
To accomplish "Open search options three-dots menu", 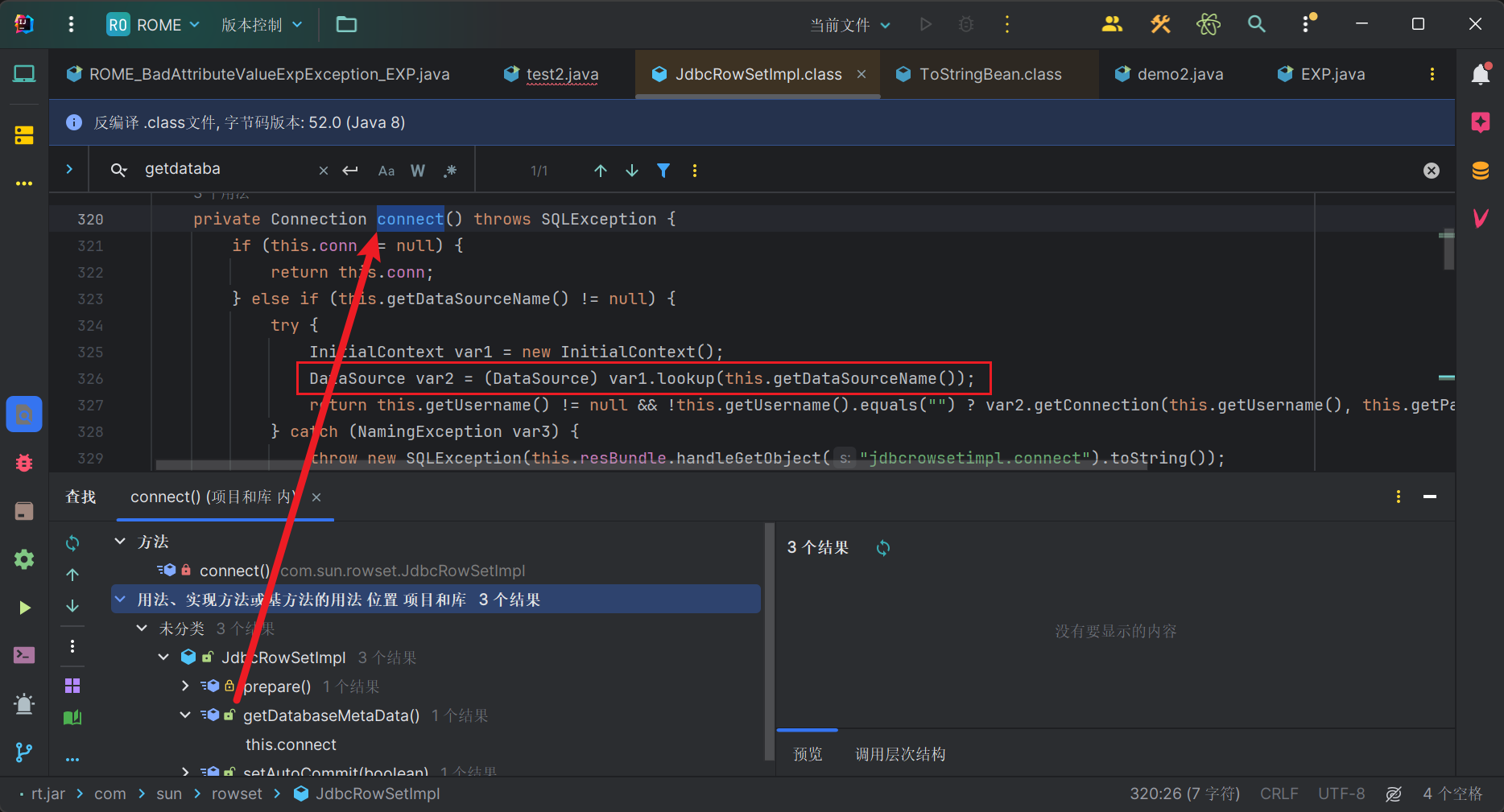I will [695, 171].
